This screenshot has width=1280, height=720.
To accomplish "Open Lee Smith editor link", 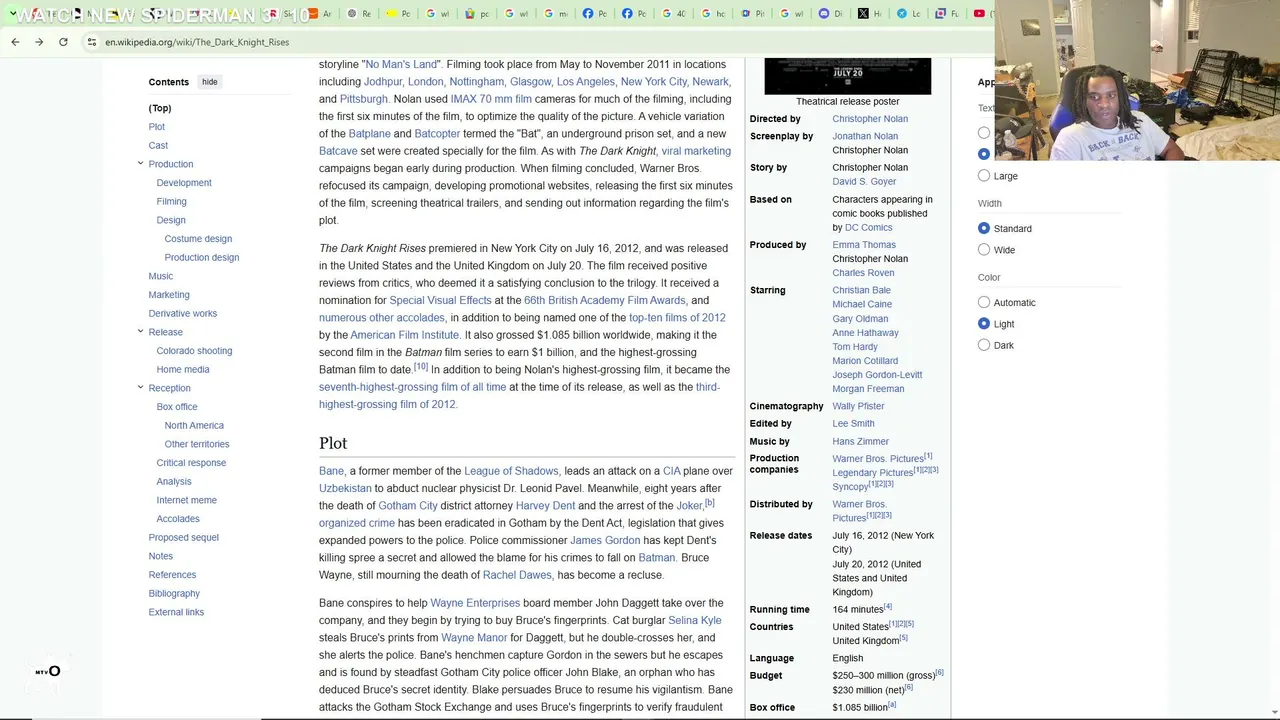I will click(853, 424).
